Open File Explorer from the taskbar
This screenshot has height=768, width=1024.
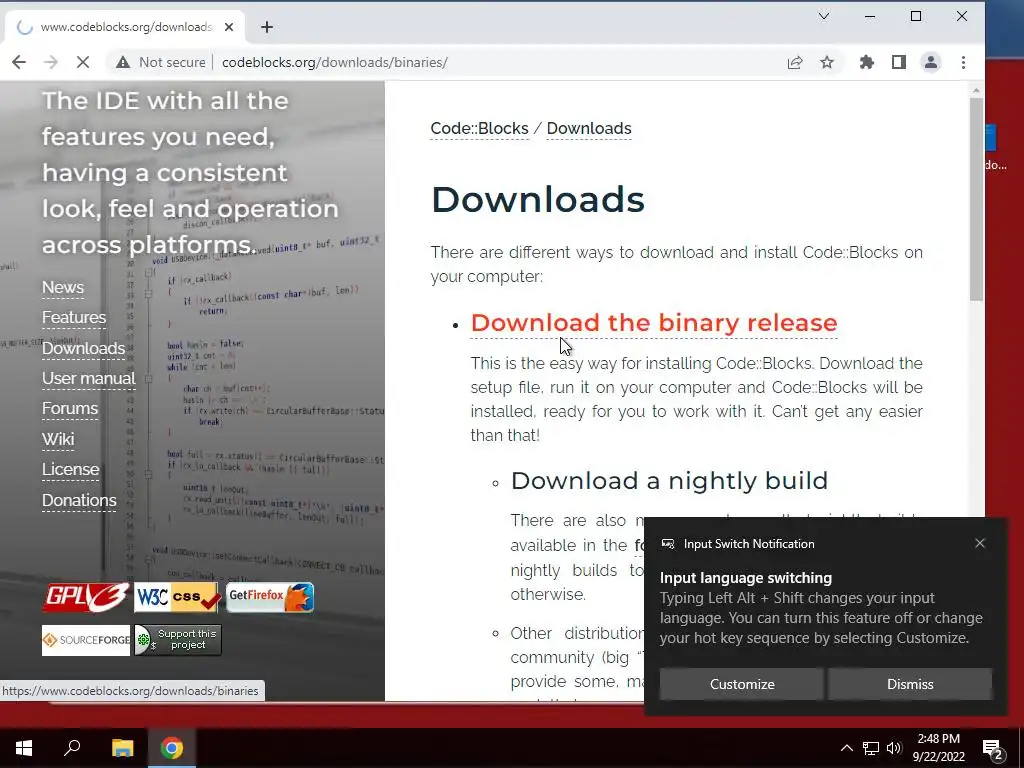coord(122,748)
